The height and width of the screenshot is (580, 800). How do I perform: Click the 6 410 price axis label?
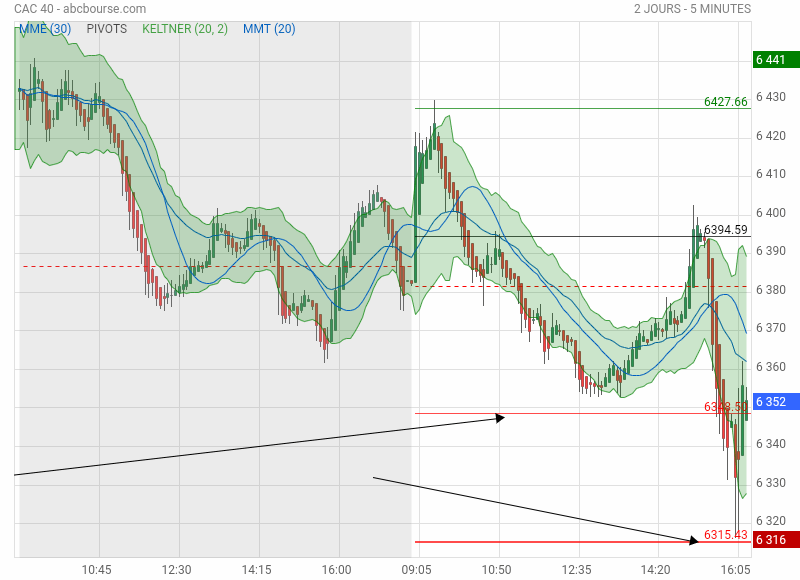(x=771, y=174)
